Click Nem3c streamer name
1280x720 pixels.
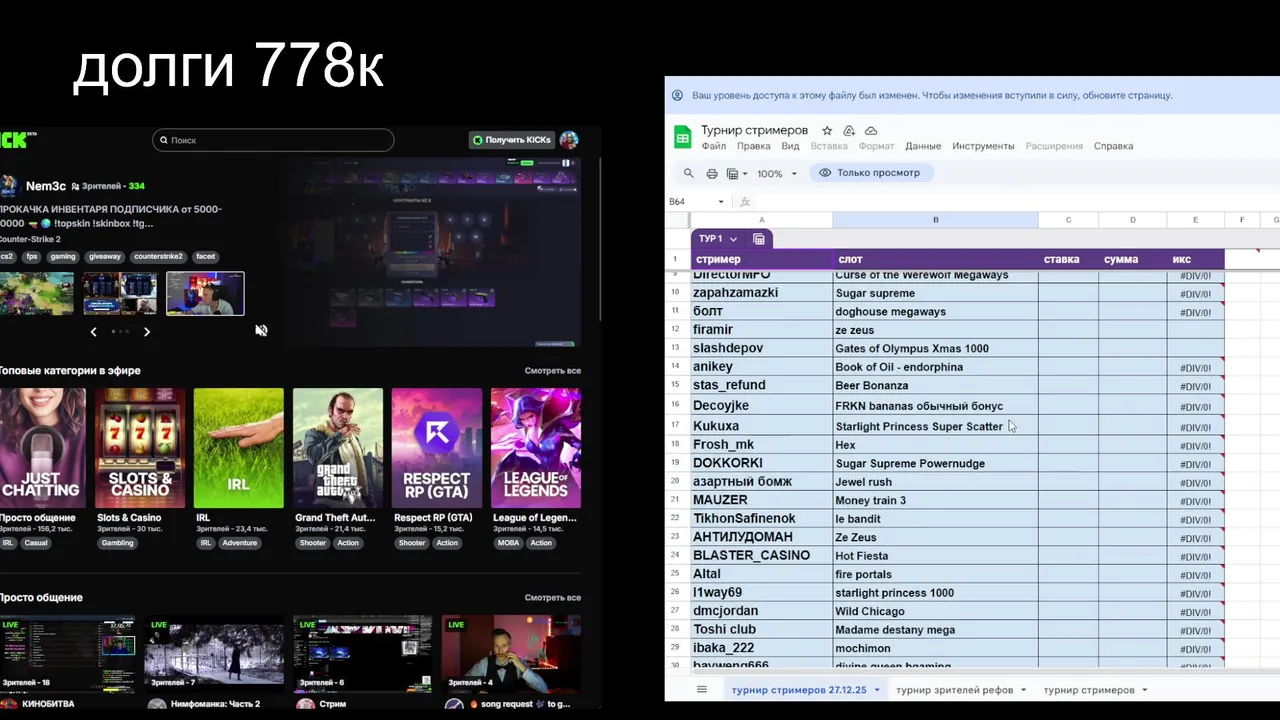(x=46, y=186)
